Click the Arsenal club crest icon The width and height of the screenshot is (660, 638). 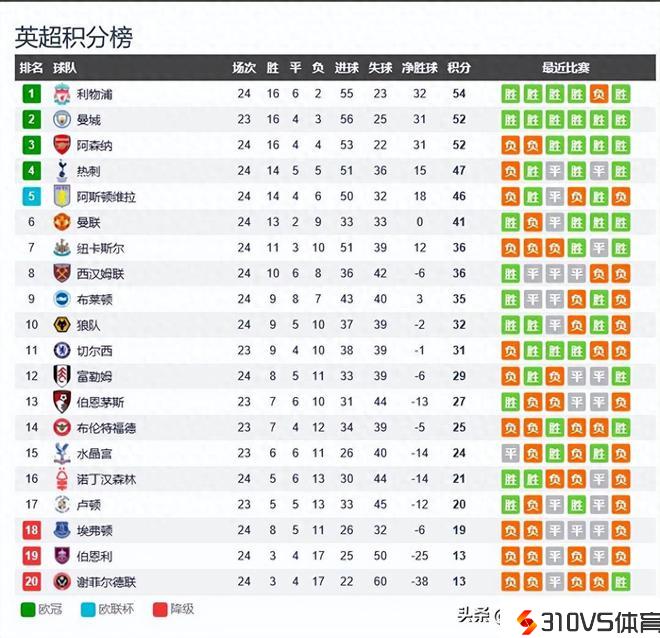61,145
